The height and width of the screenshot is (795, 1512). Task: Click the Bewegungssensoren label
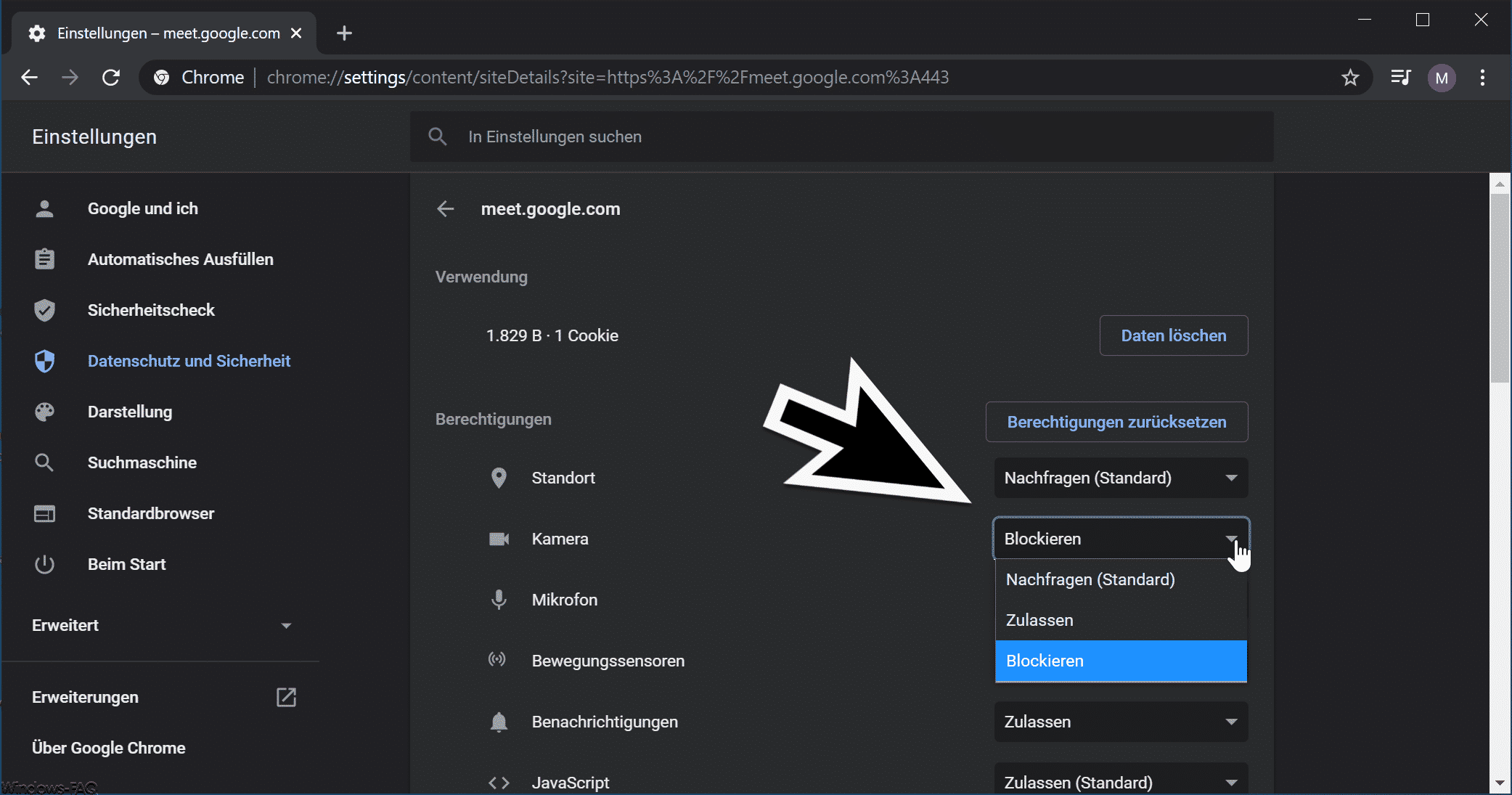608,661
